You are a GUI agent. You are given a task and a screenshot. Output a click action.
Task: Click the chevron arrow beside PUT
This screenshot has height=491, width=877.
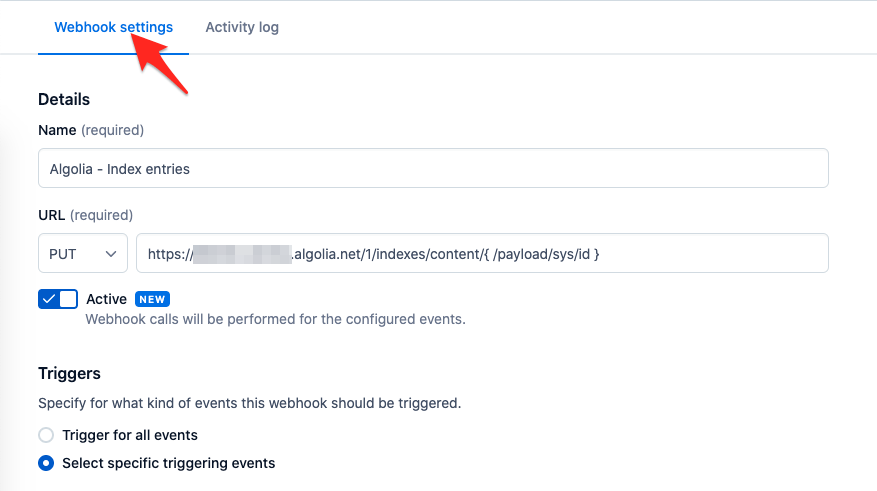pyautogui.click(x=111, y=254)
